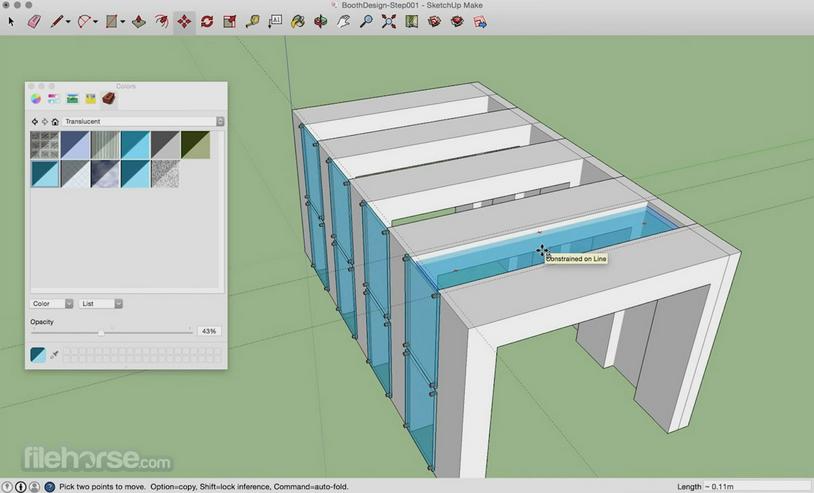Screen dimensions: 814x493
Task: Open the 3D Warehouse
Action: pos(435,22)
